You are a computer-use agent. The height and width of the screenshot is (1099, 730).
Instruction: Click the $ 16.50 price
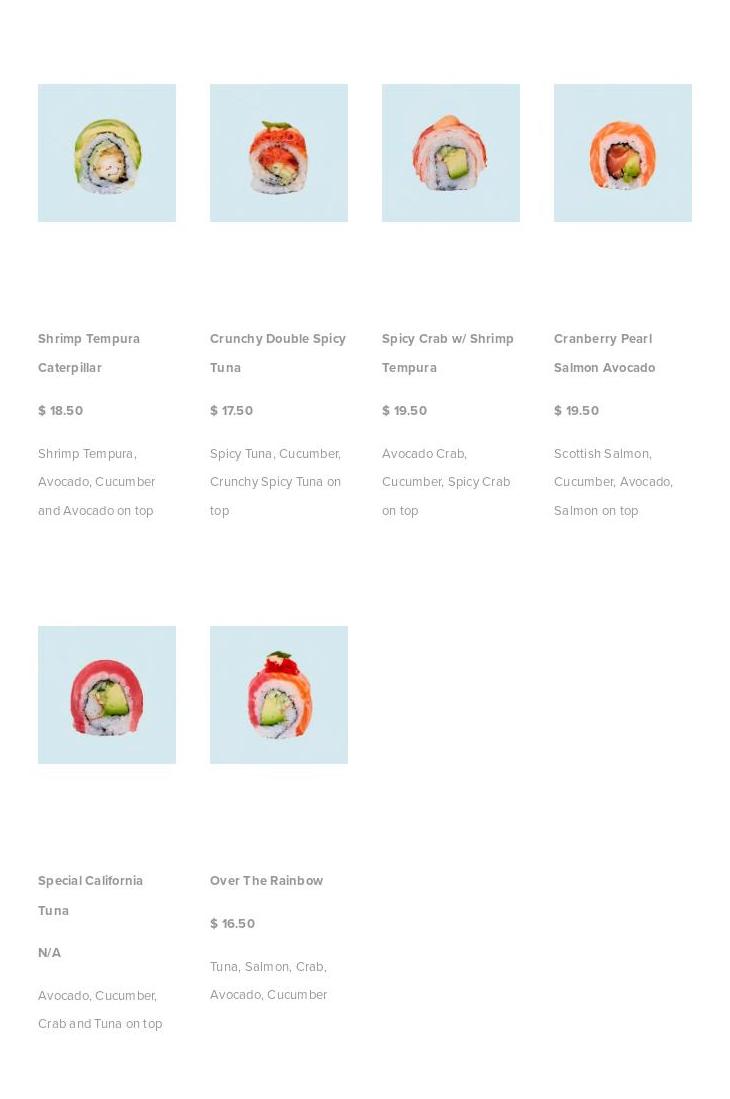233,924
